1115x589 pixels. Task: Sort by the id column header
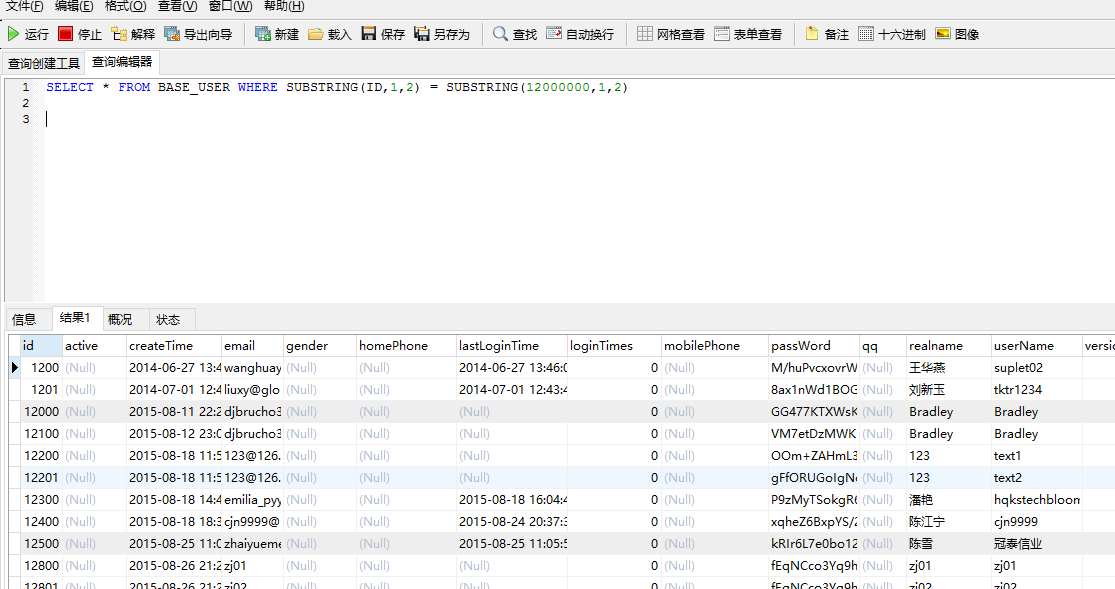pyautogui.click(x=41, y=346)
